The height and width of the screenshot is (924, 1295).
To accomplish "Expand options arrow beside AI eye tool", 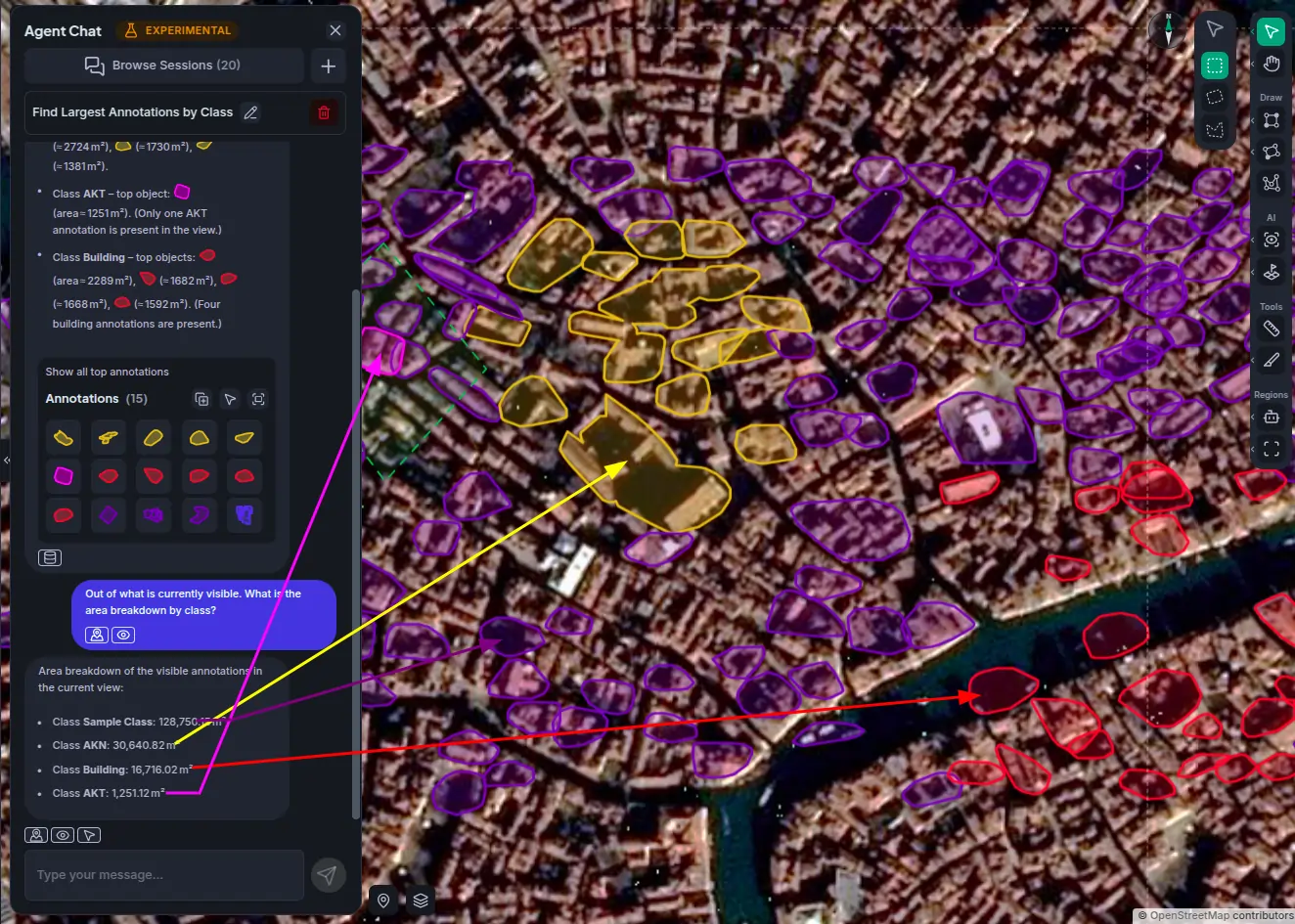I will [x=1253, y=240].
